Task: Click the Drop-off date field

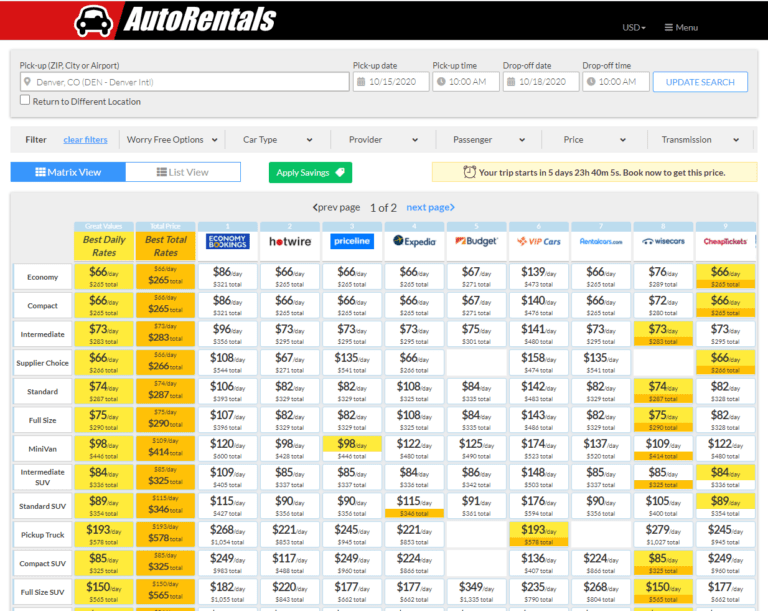Action: pyautogui.click(x=541, y=82)
